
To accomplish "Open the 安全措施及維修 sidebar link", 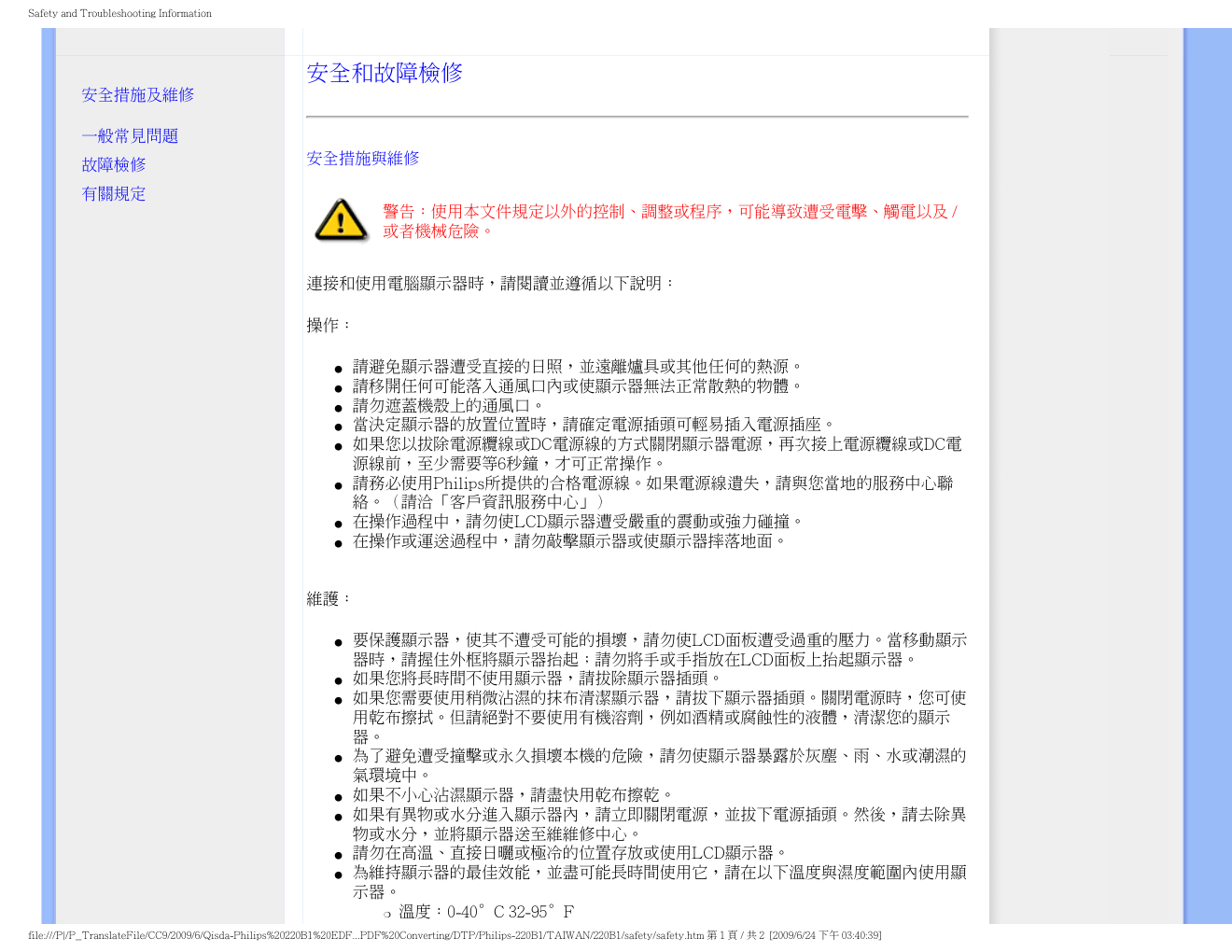I will click(x=138, y=95).
